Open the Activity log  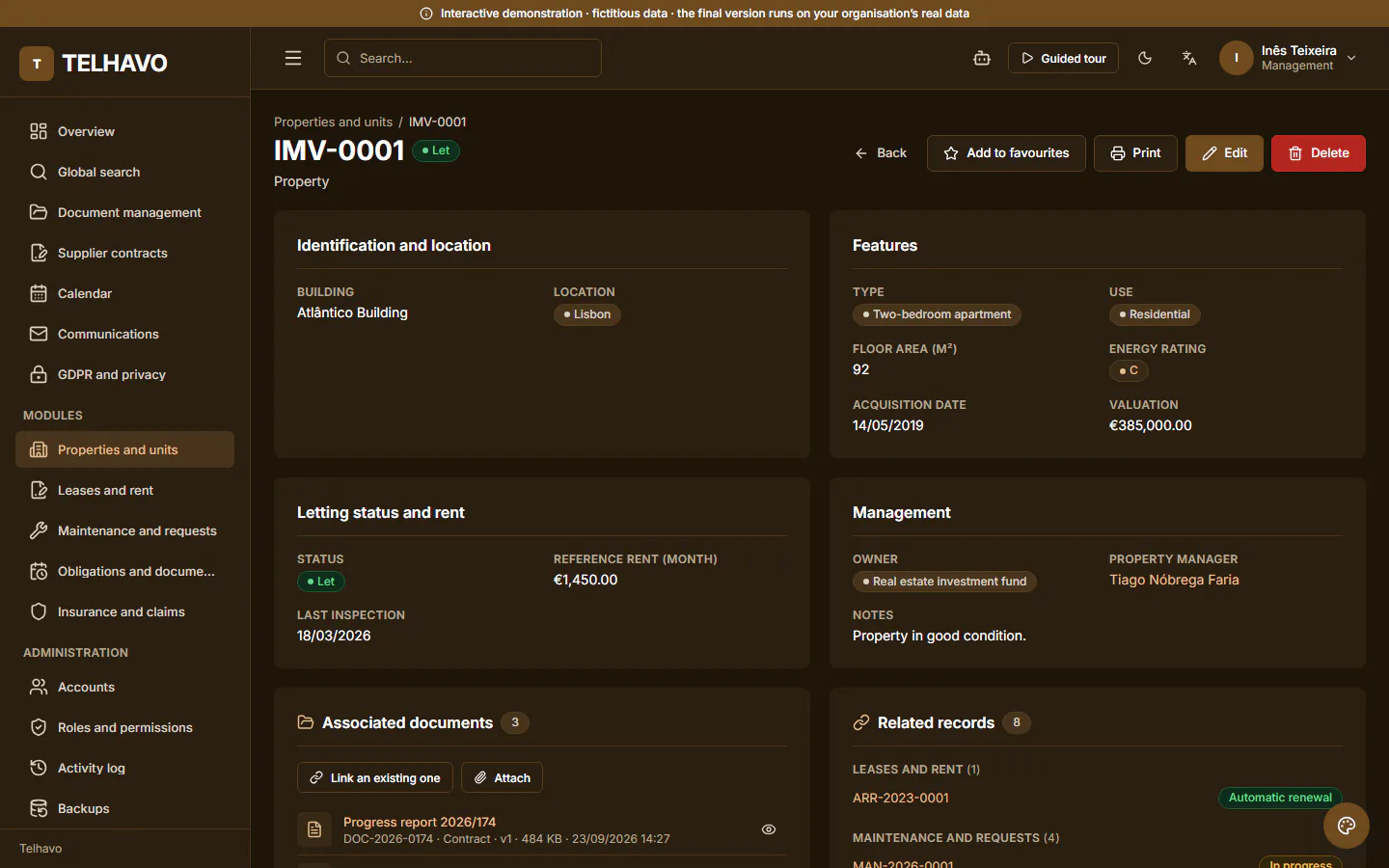(x=125, y=768)
